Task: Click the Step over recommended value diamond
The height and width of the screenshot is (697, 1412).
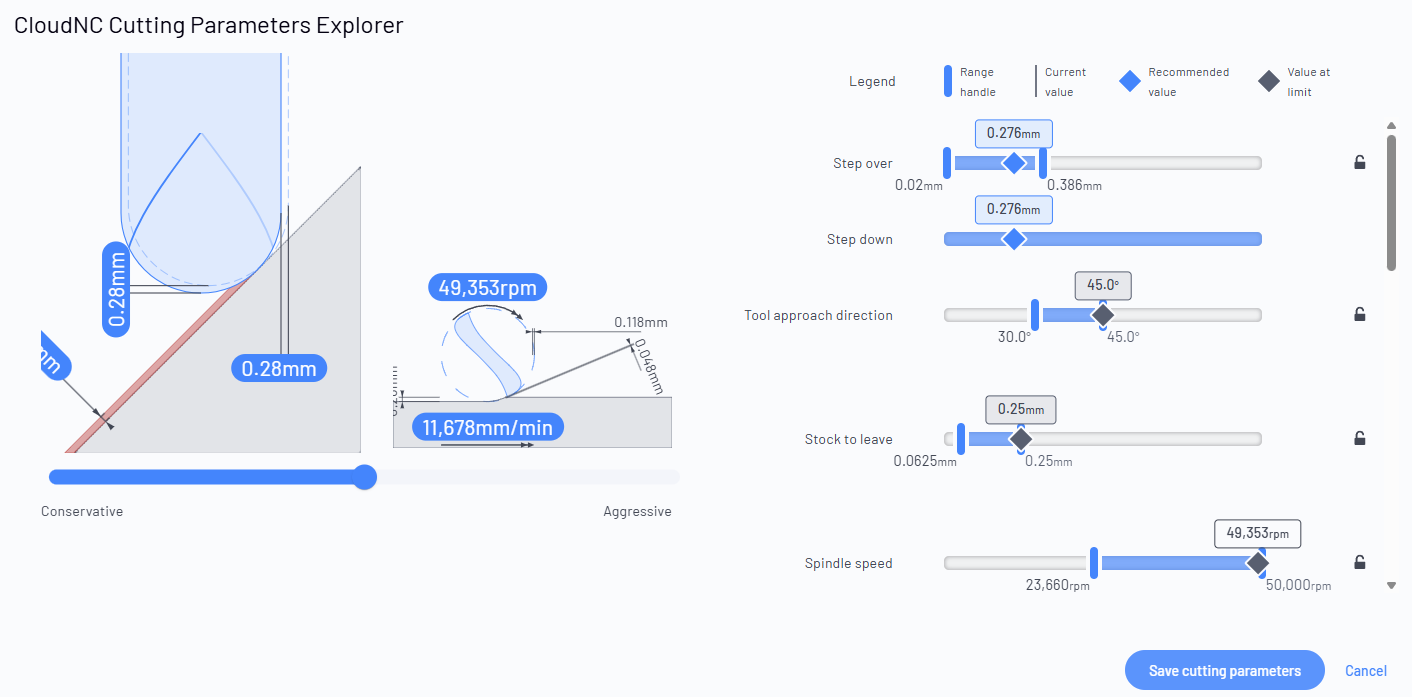Action: pos(1014,163)
